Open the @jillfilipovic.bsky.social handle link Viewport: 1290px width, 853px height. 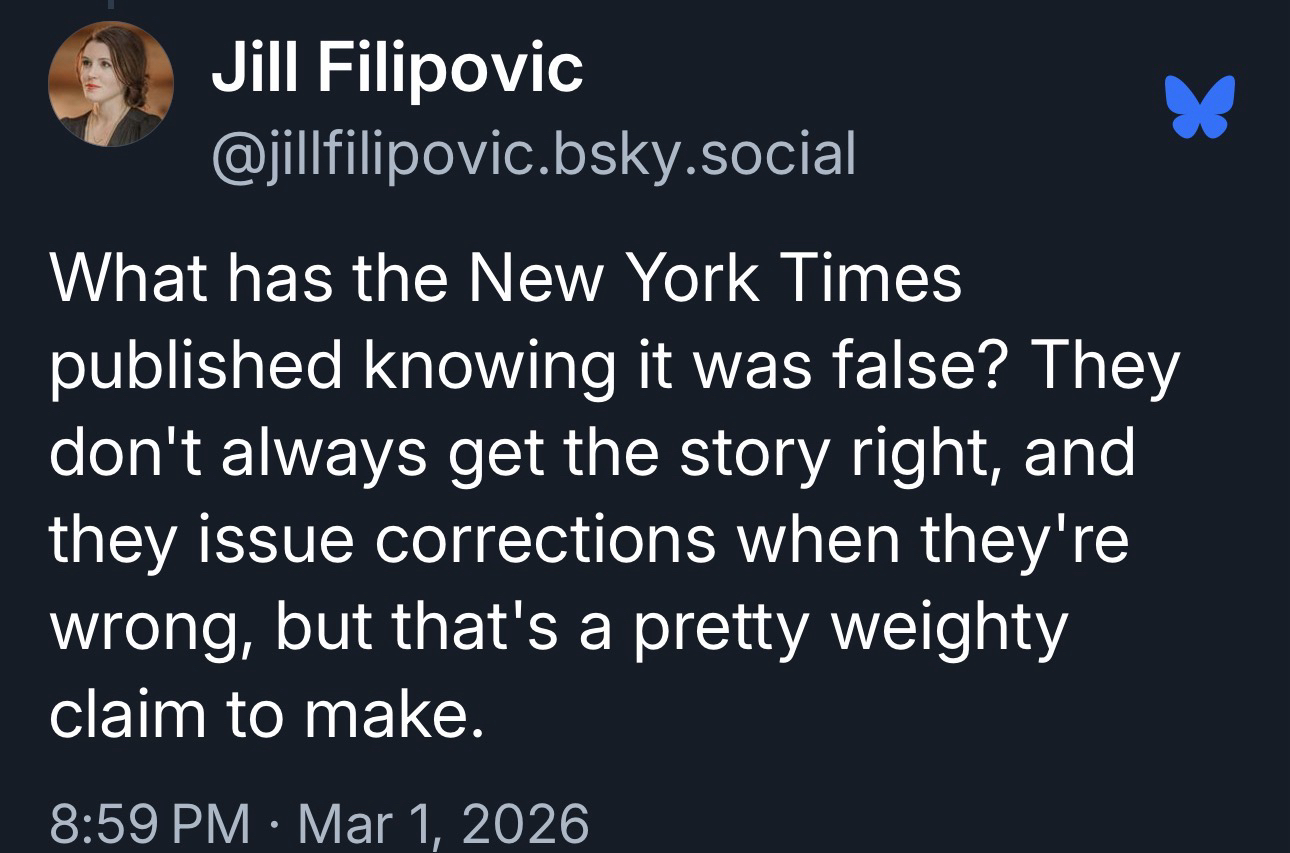[x=533, y=153]
